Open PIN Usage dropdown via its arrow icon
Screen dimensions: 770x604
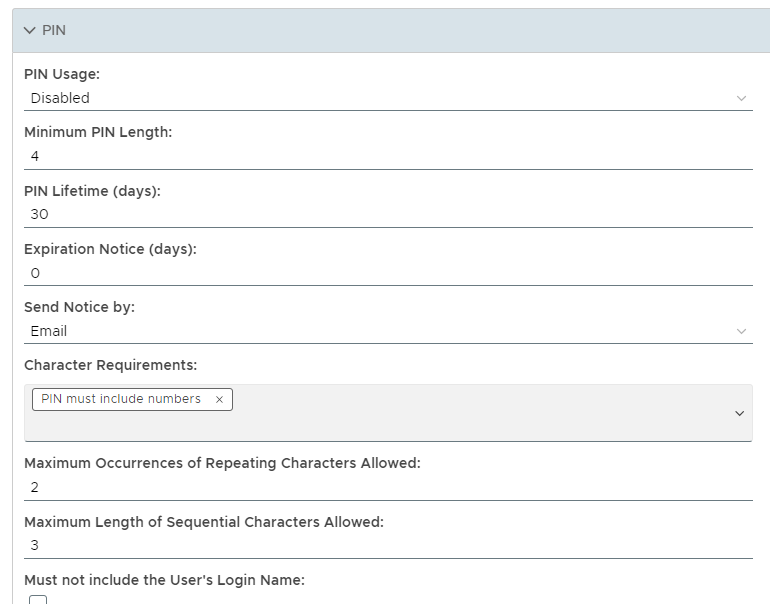[741, 98]
